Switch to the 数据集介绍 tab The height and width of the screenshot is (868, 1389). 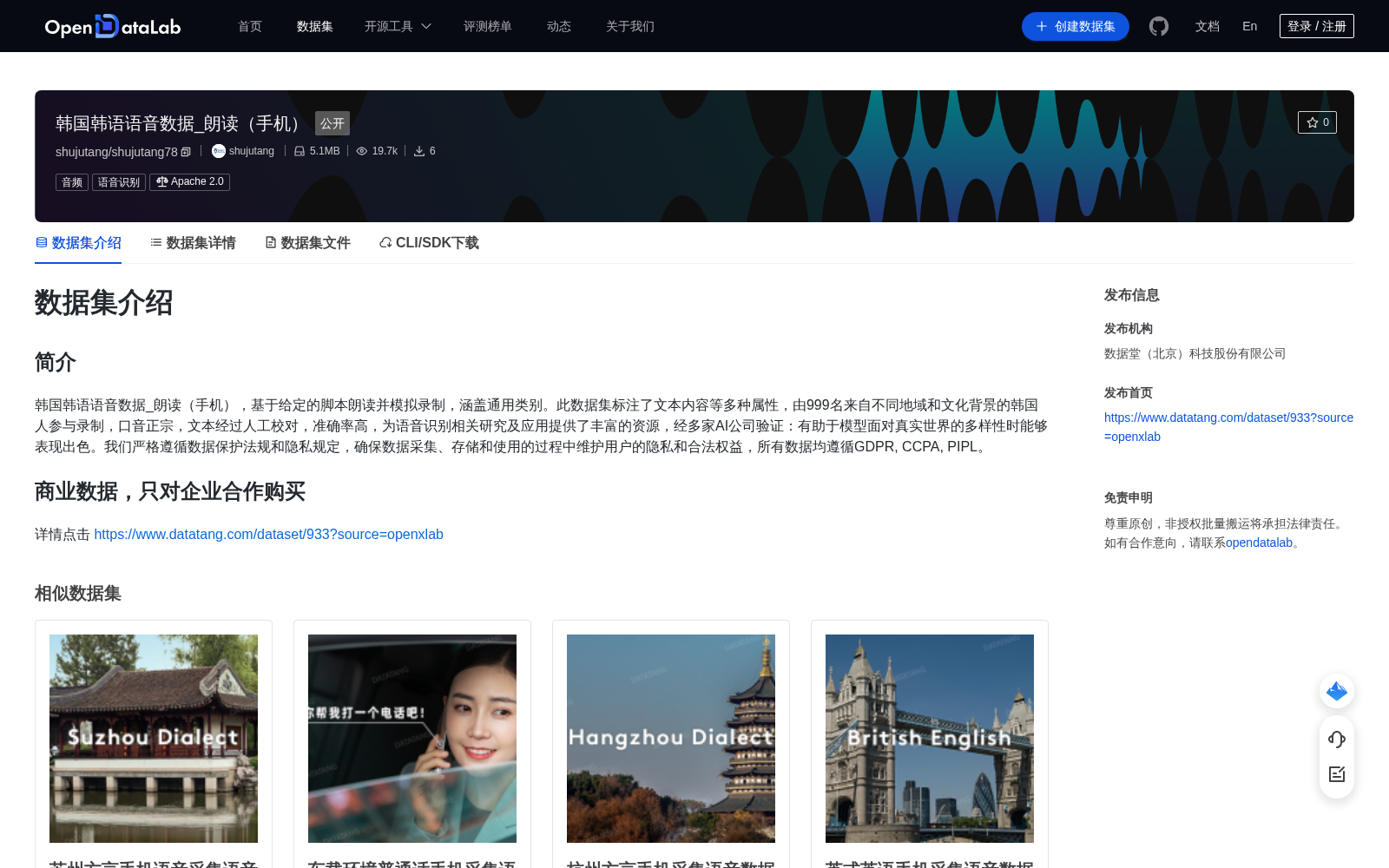(x=78, y=243)
